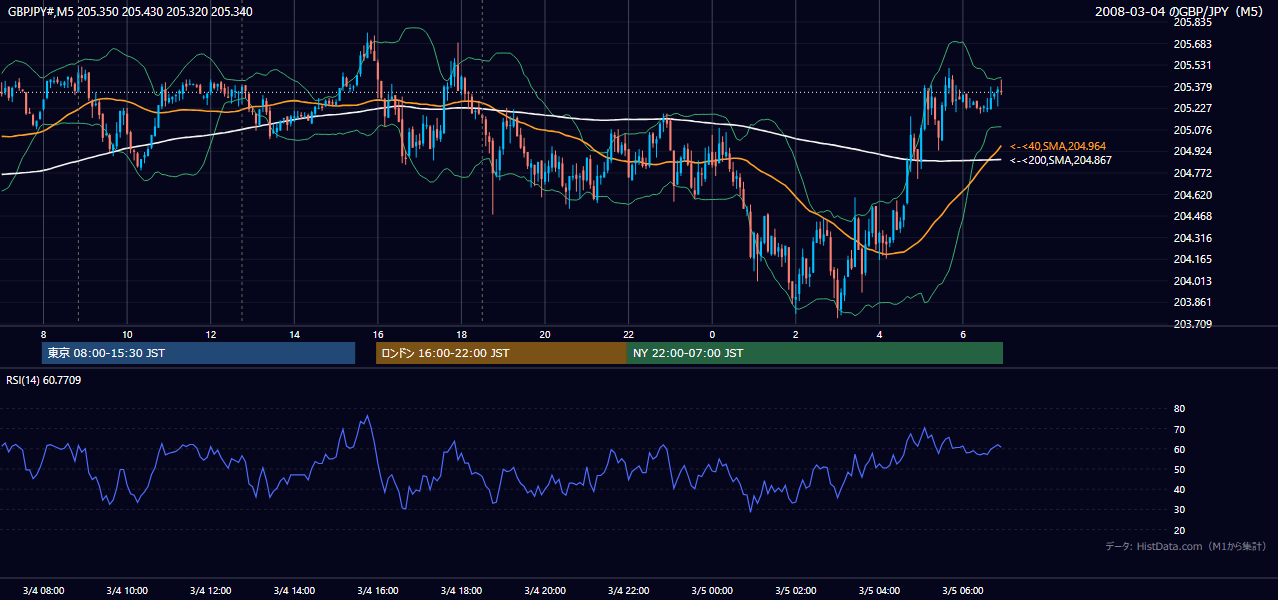The height and width of the screenshot is (600, 1278).
Task: Click the 3/4 08:00 time label
Action: tap(43, 590)
